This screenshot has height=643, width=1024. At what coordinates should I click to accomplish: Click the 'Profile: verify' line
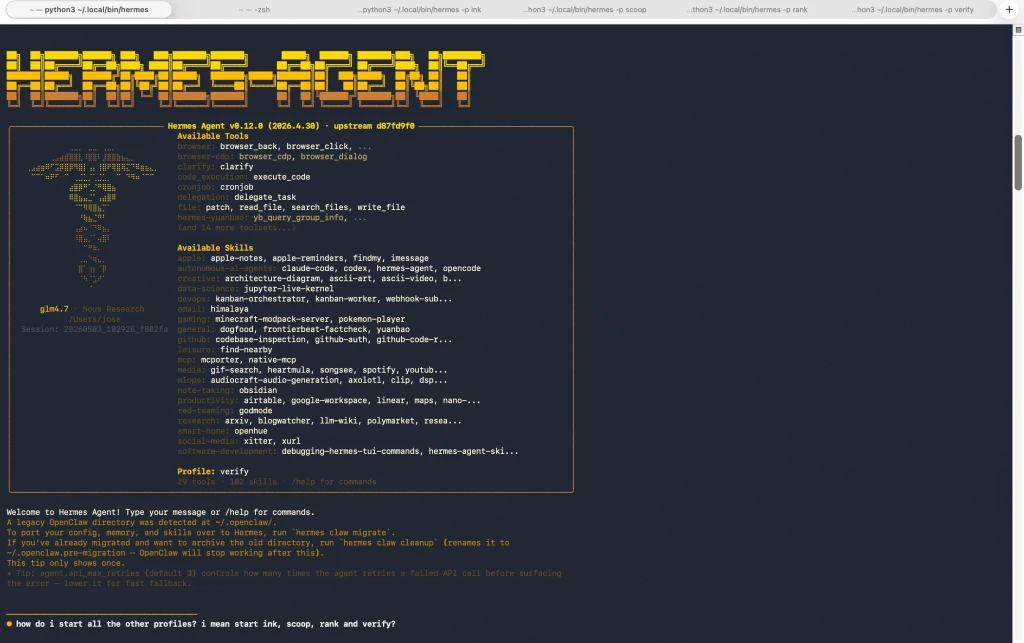(x=213, y=471)
